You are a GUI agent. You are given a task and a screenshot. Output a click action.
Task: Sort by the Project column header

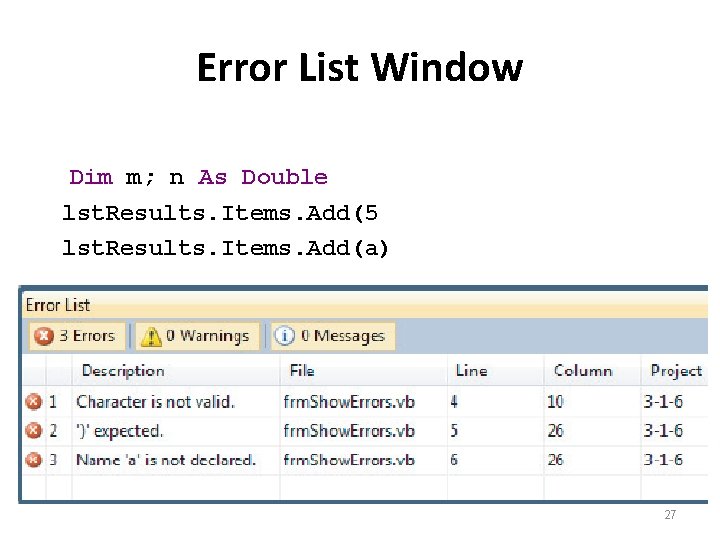(676, 371)
